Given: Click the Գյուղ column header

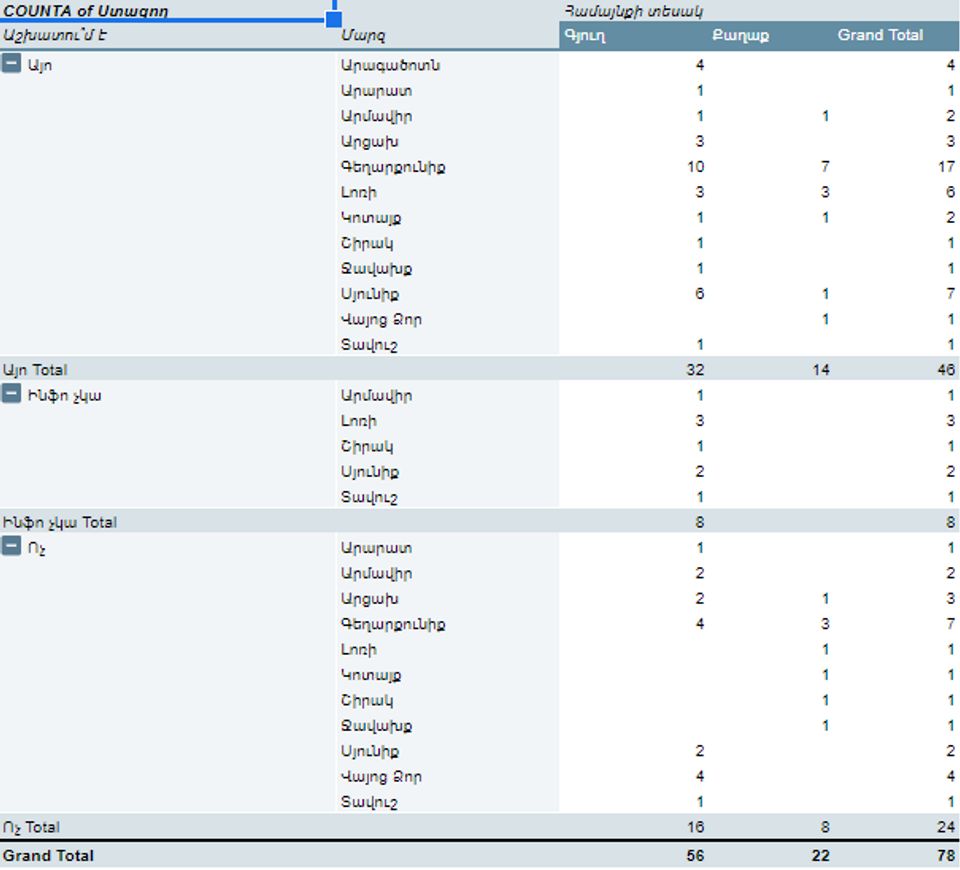Looking at the screenshot, I should [585, 36].
